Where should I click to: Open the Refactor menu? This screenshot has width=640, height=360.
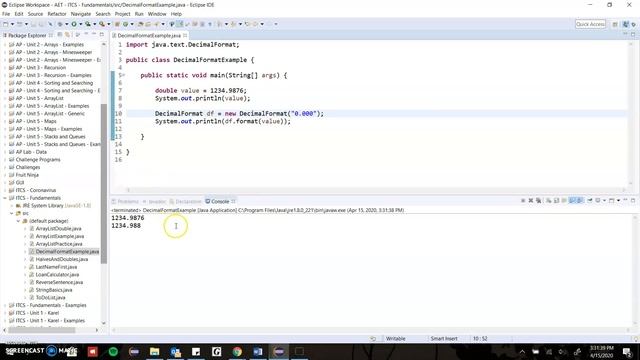click(x=57, y=14)
